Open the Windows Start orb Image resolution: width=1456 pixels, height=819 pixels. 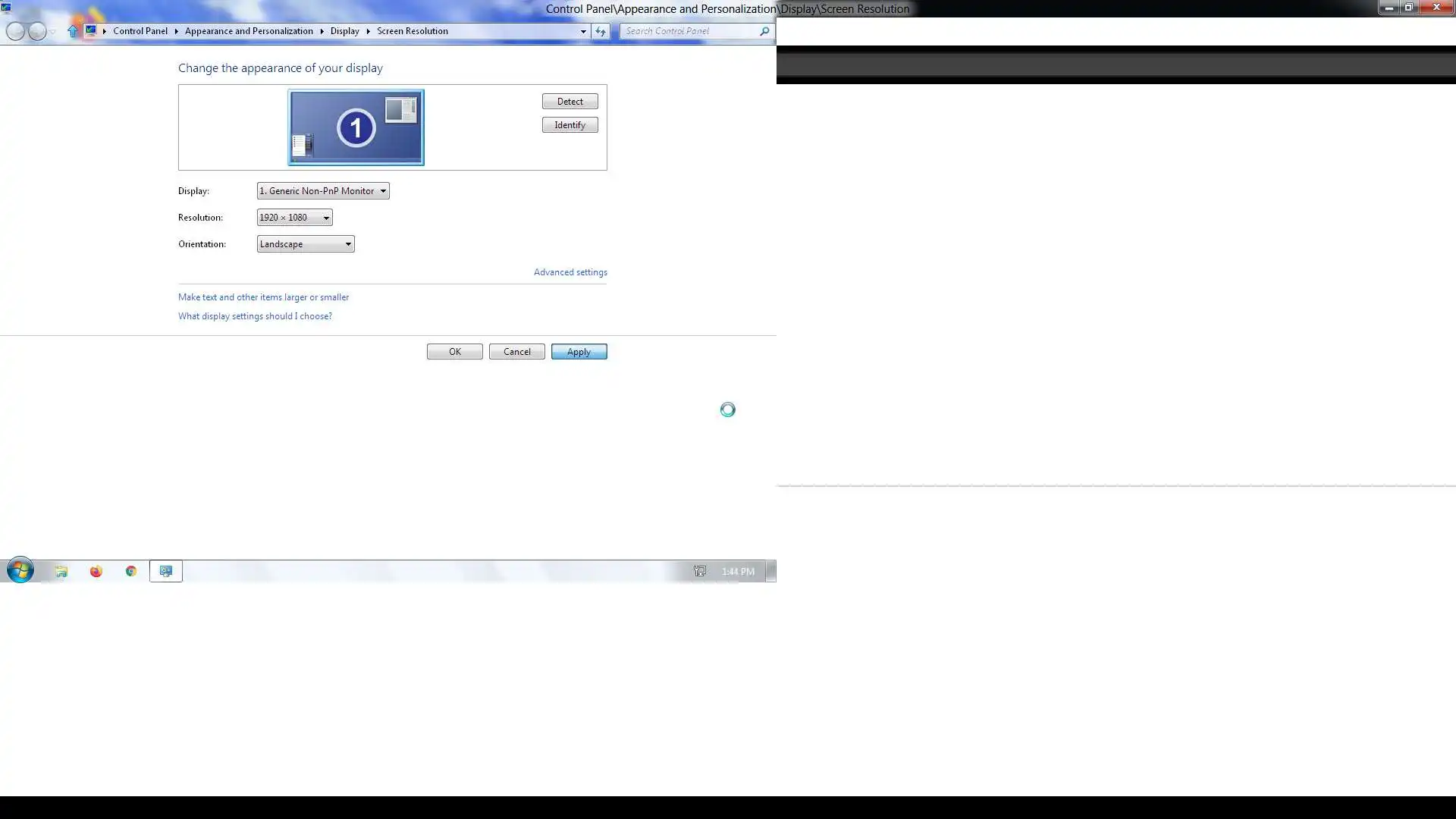coord(20,570)
